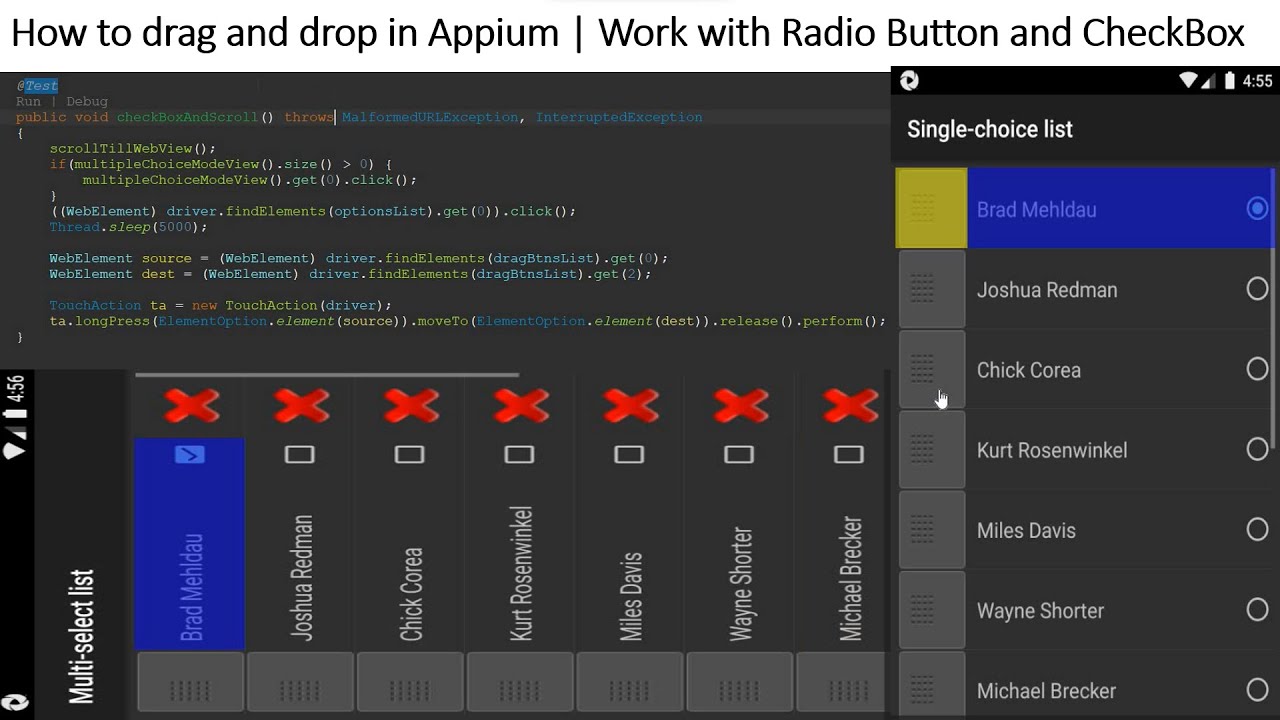Click the Thread.sleep(5000) line
Screen dimensions: 1280x720
tap(128, 227)
